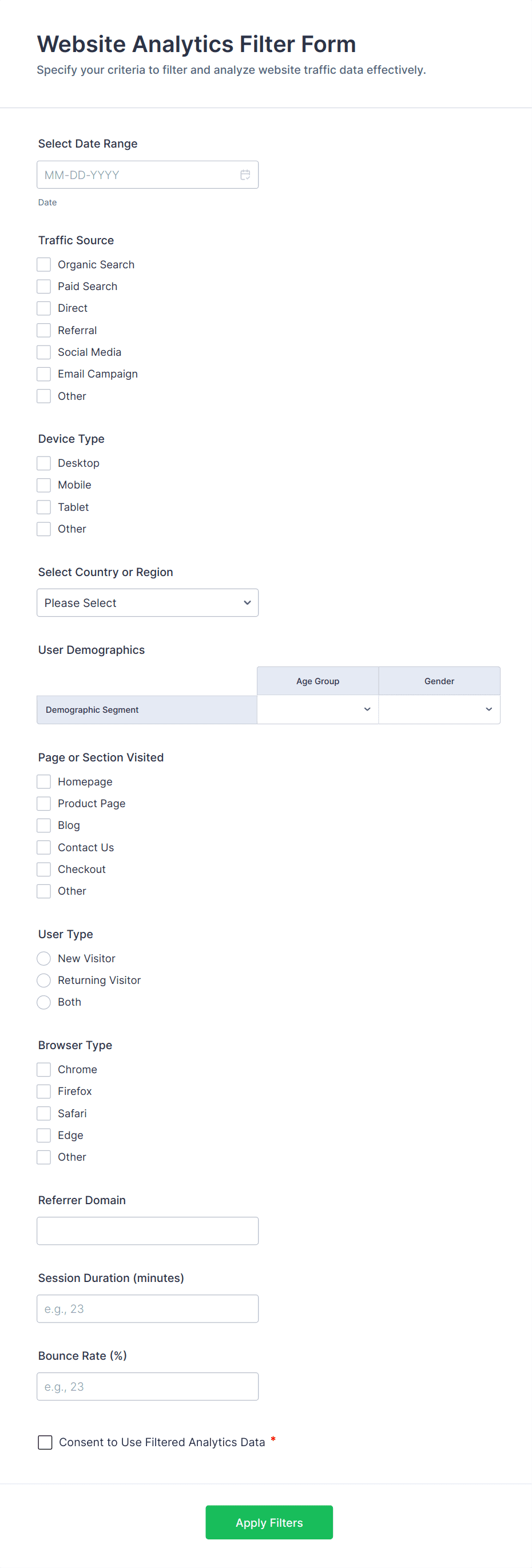Enable the Safari browser checkbox
Image resolution: width=532 pixels, height=1568 pixels.
tap(44, 1113)
